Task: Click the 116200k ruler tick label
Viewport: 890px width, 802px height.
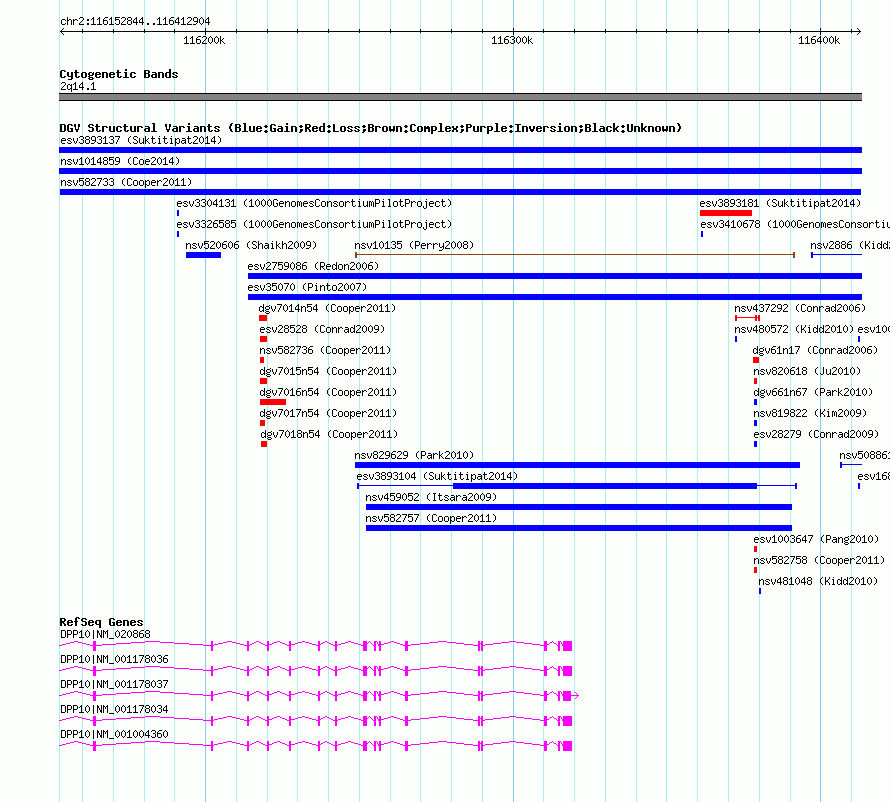Action: 204,40
